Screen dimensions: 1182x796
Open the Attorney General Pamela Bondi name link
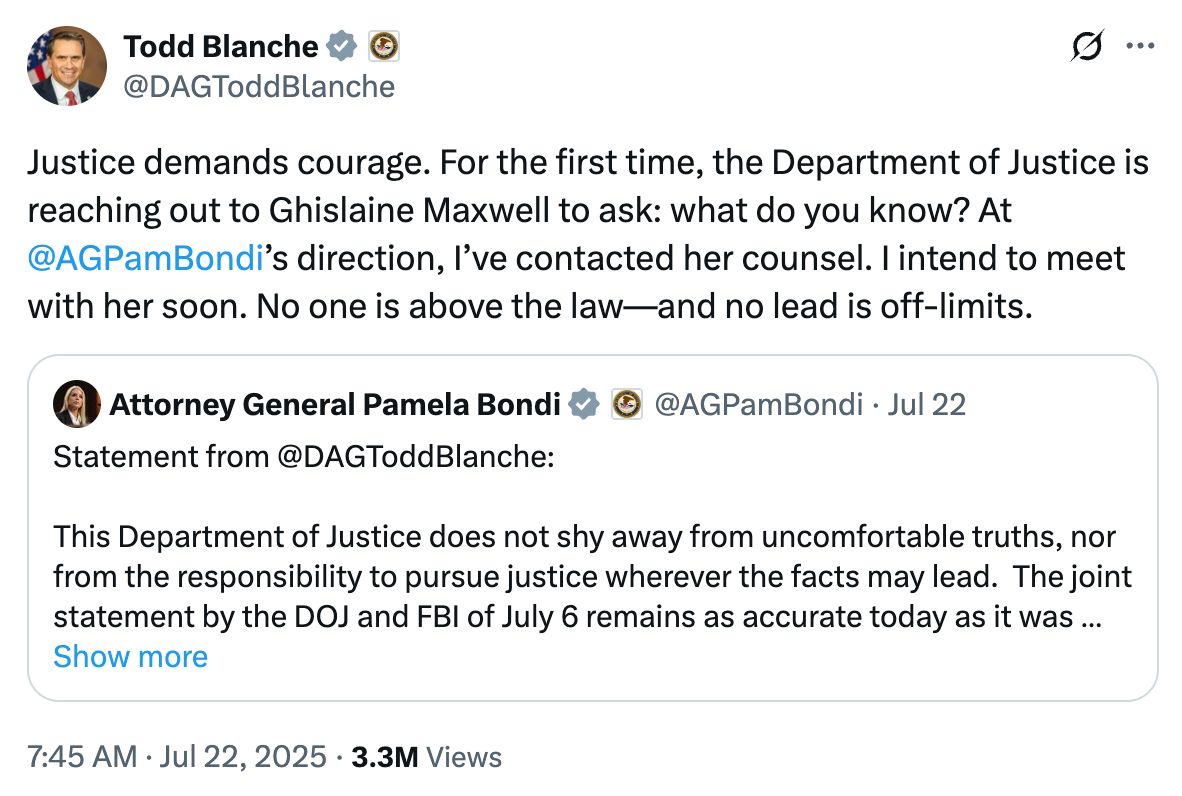pyautogui.click(x=334, y=404)
